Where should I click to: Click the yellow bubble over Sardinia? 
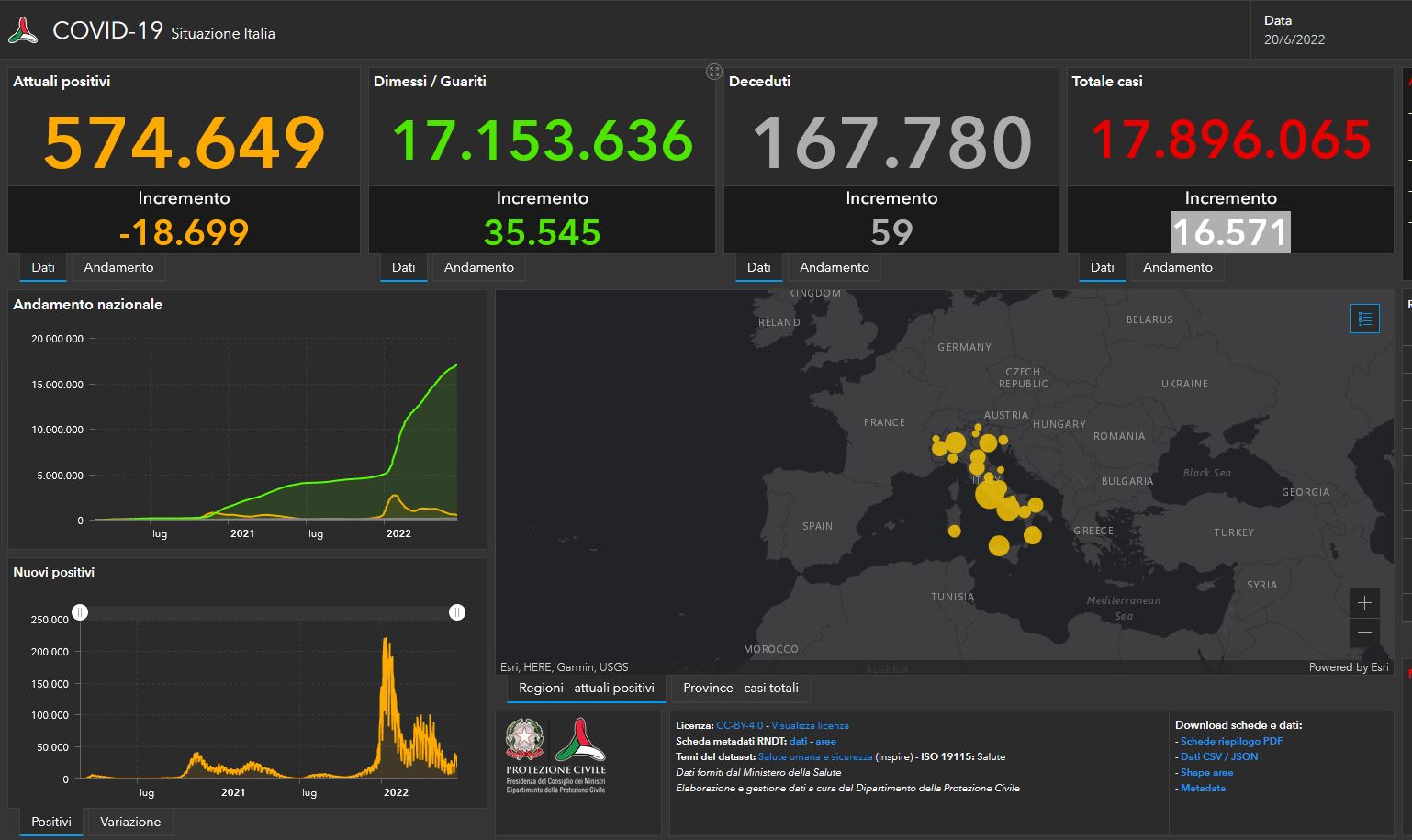(x=954, y=531)
